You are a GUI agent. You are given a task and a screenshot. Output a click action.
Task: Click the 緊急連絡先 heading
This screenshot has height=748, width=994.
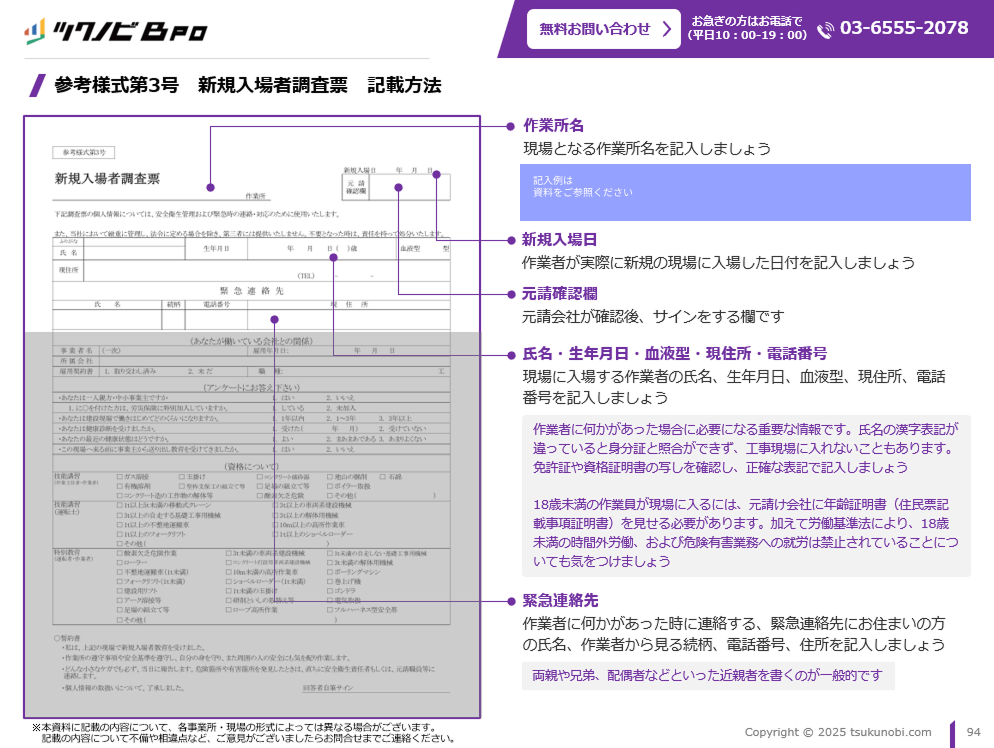[560, 600]
